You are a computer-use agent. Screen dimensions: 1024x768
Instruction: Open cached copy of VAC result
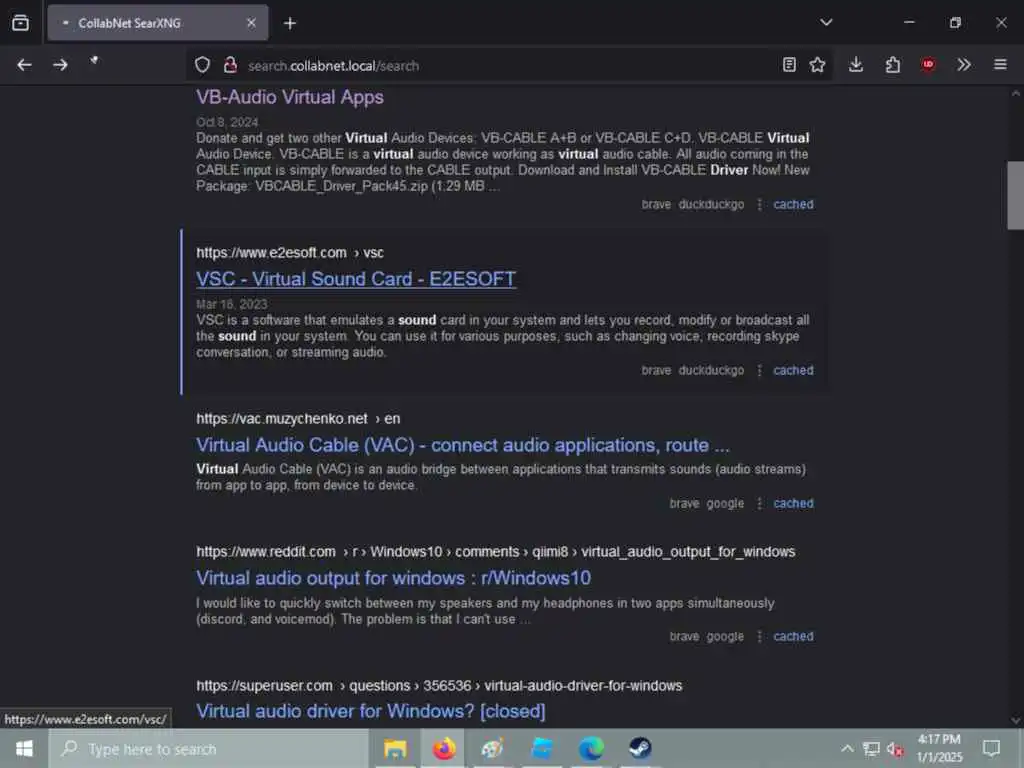(x=793, y=504)
